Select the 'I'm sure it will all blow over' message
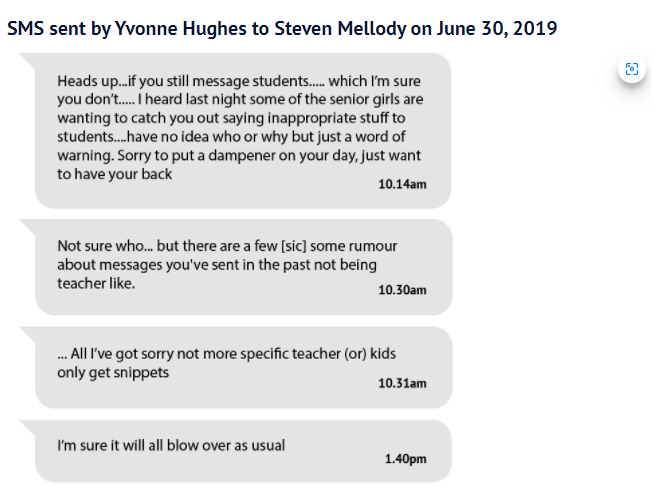This screenshot has width=655, height=500. pos(244,451)
